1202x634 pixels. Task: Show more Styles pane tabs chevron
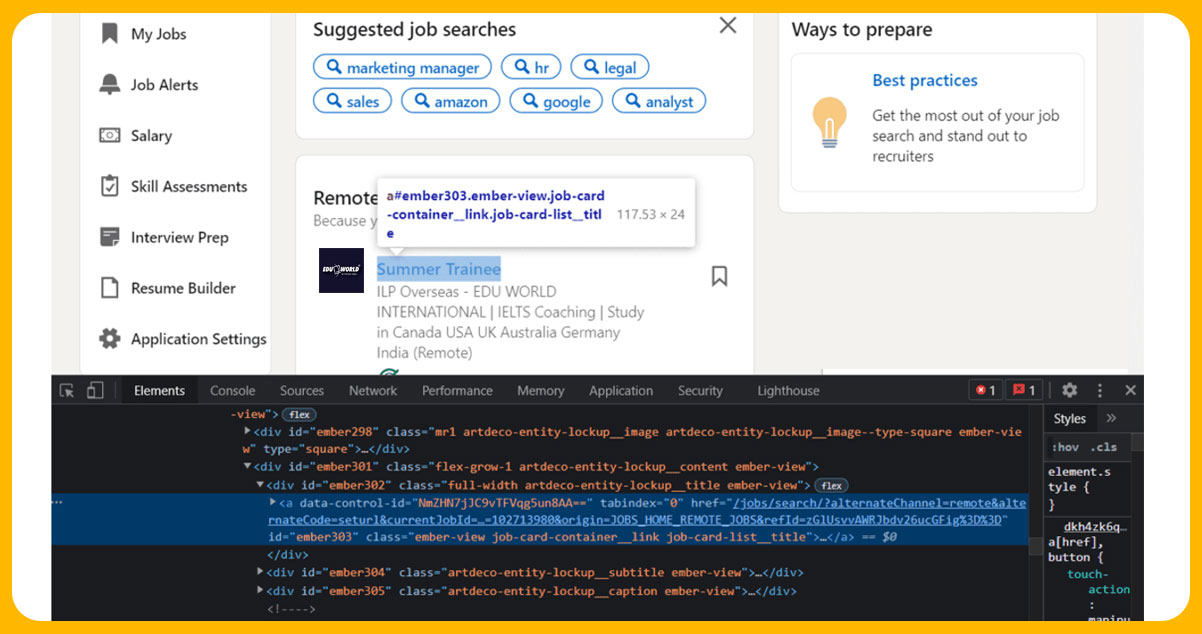(1111, 419)
